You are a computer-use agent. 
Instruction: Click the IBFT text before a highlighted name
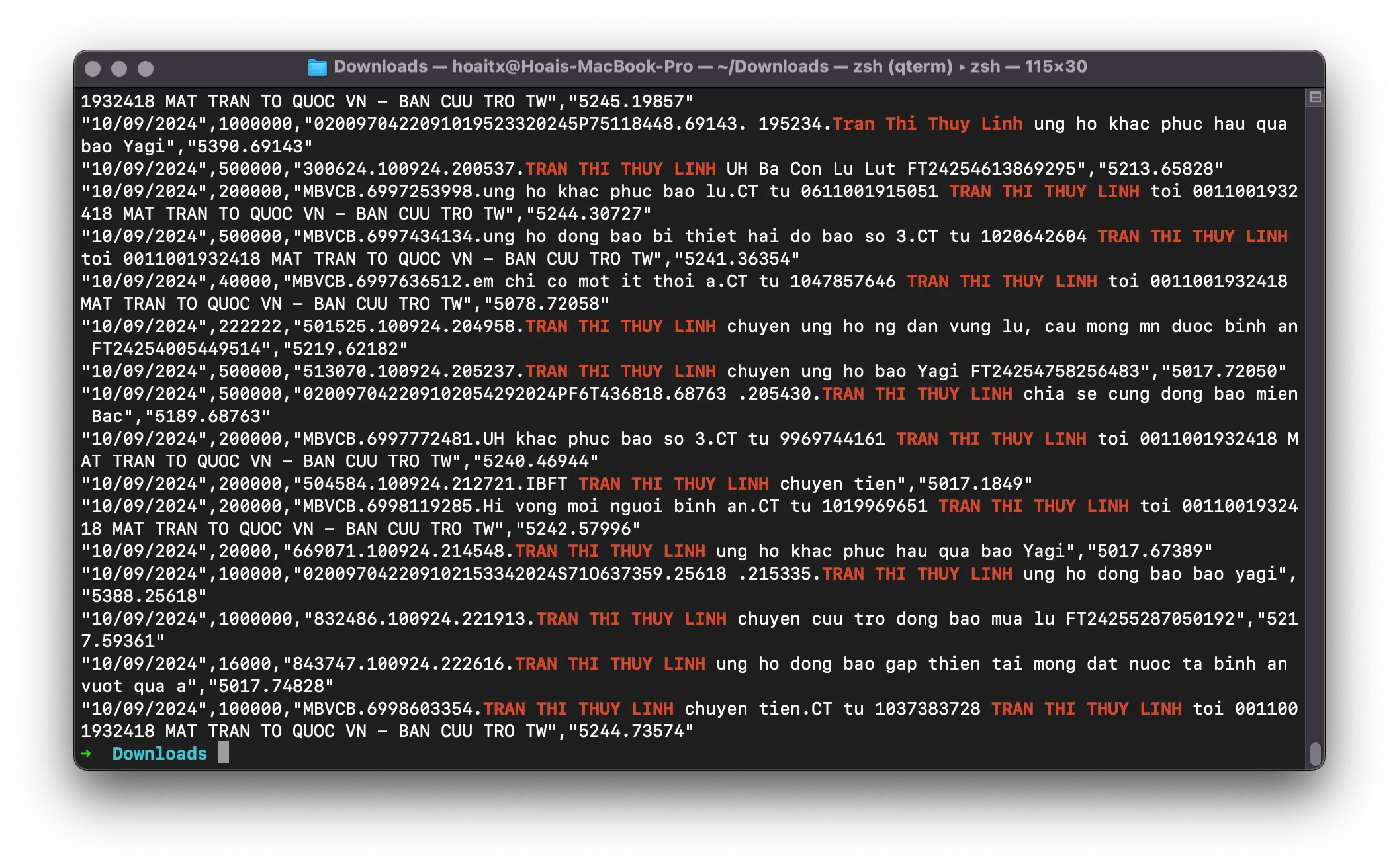point(547,484)
